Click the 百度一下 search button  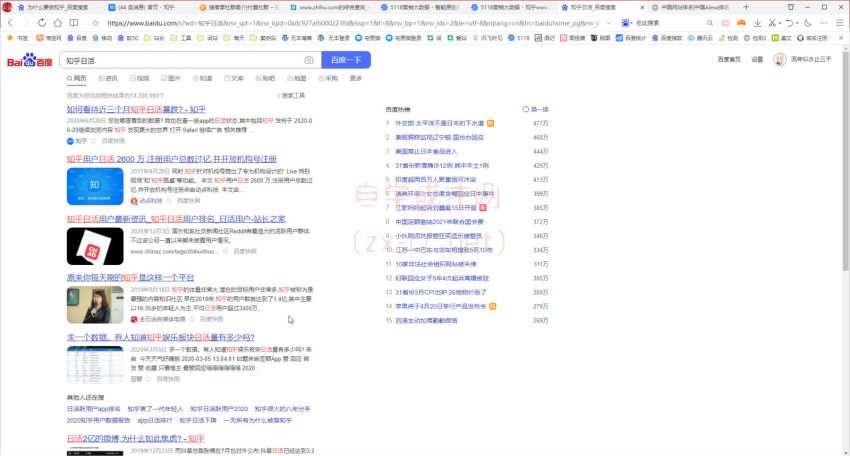346,60
